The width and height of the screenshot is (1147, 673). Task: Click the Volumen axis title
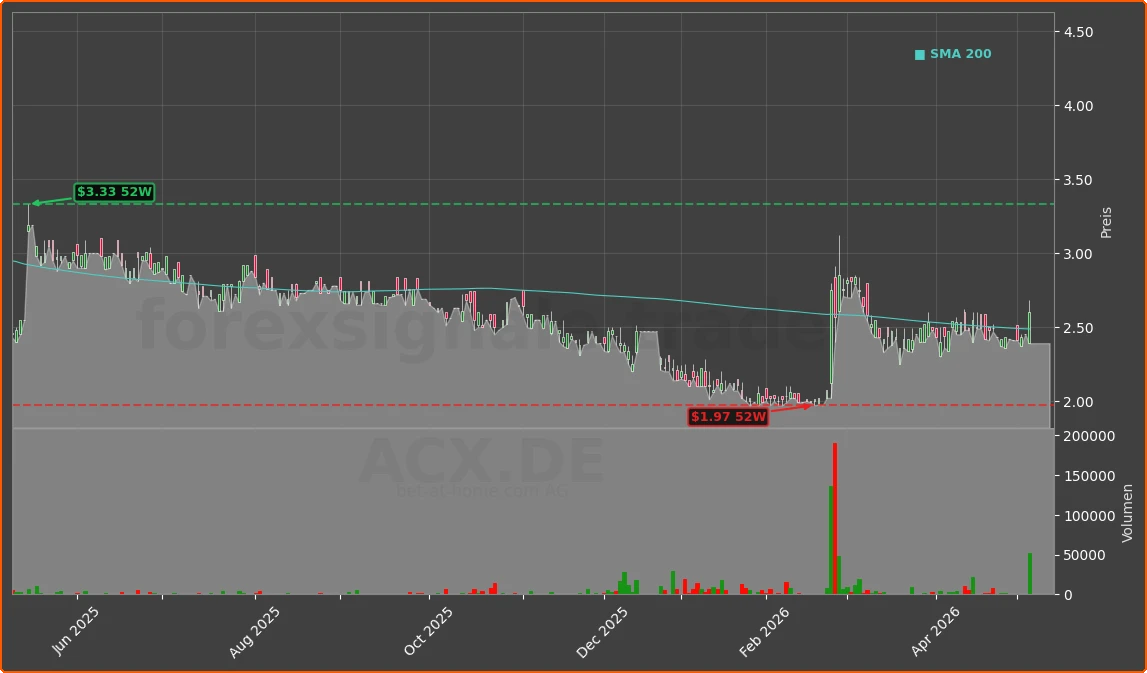pos(1127,513)
